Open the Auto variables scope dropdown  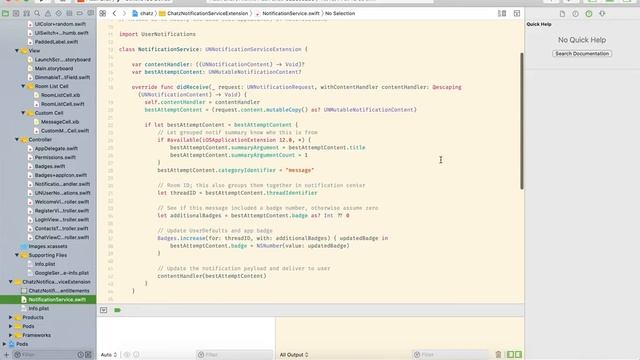(x=109, y=355)
